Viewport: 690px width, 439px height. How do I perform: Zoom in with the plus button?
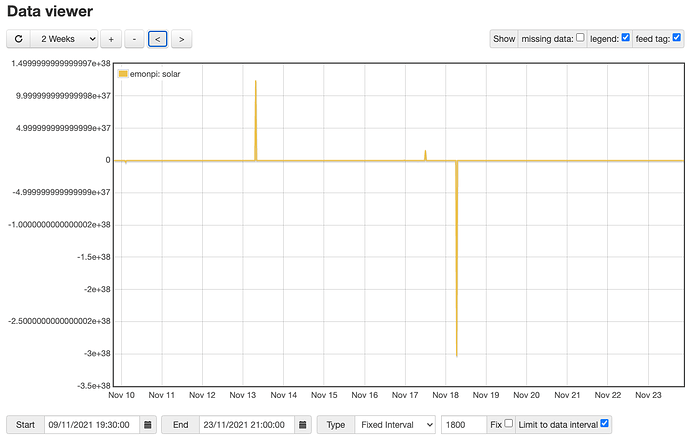[x=111, y=39]
